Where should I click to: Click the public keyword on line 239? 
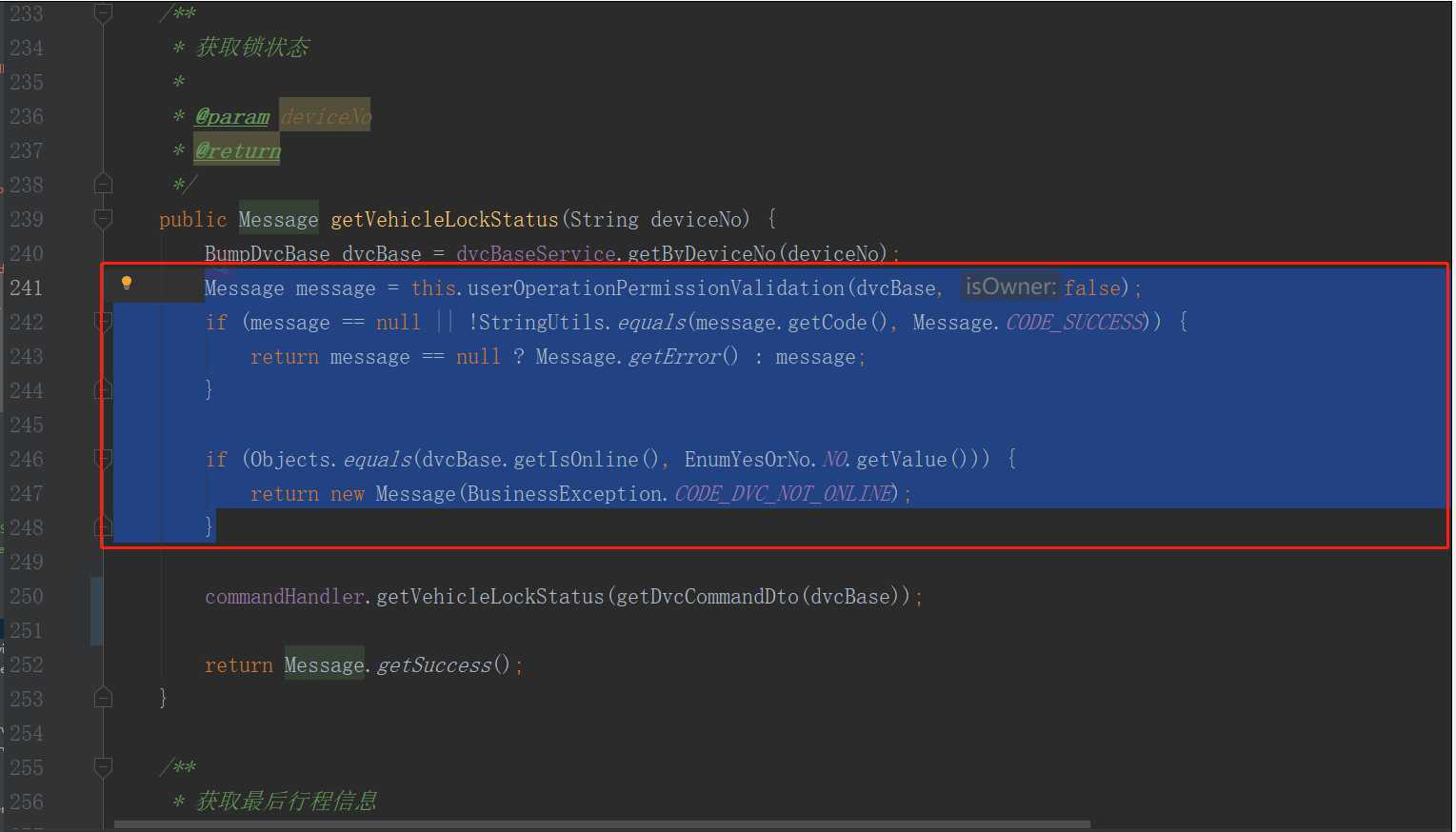pyautogui.click(x=193, y=220)
